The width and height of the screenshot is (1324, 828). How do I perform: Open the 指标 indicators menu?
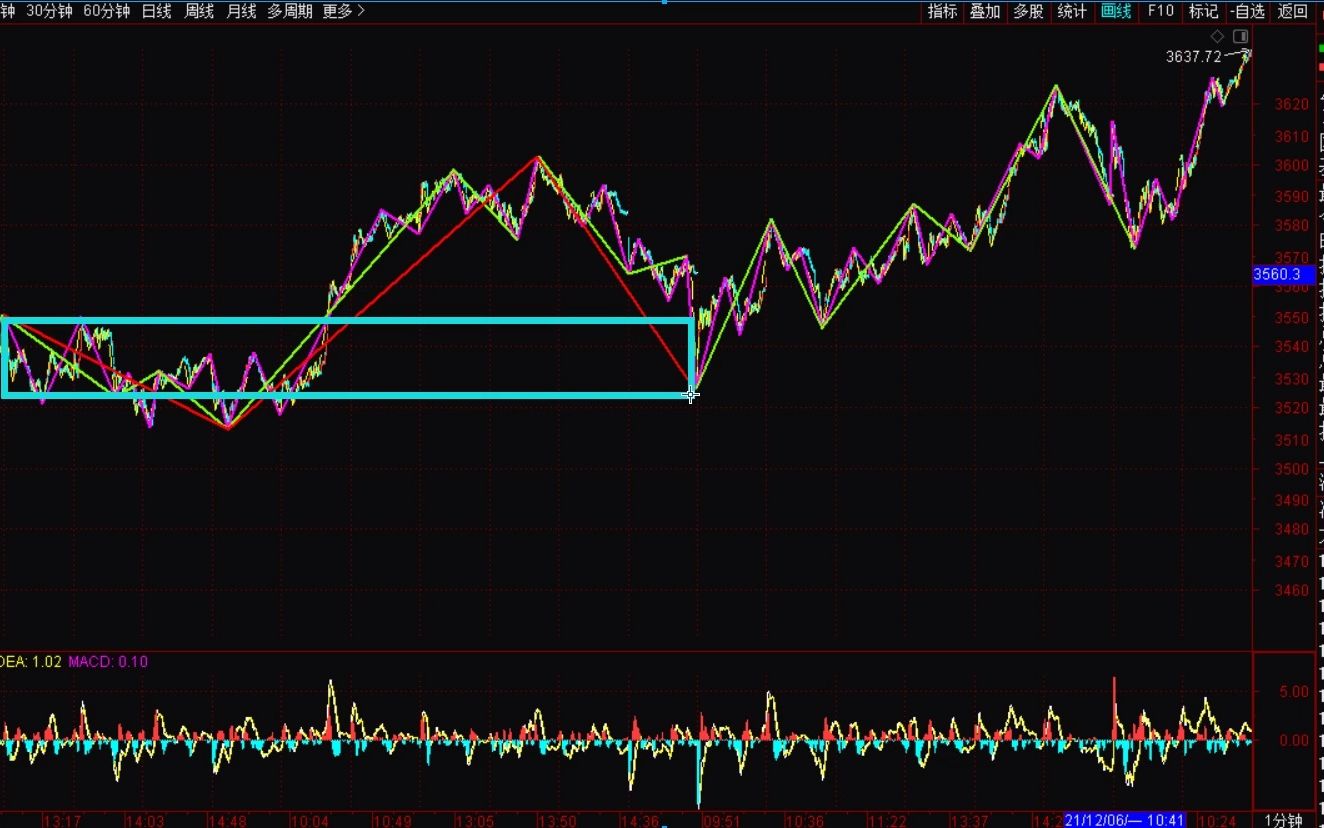tap(942, 11)
